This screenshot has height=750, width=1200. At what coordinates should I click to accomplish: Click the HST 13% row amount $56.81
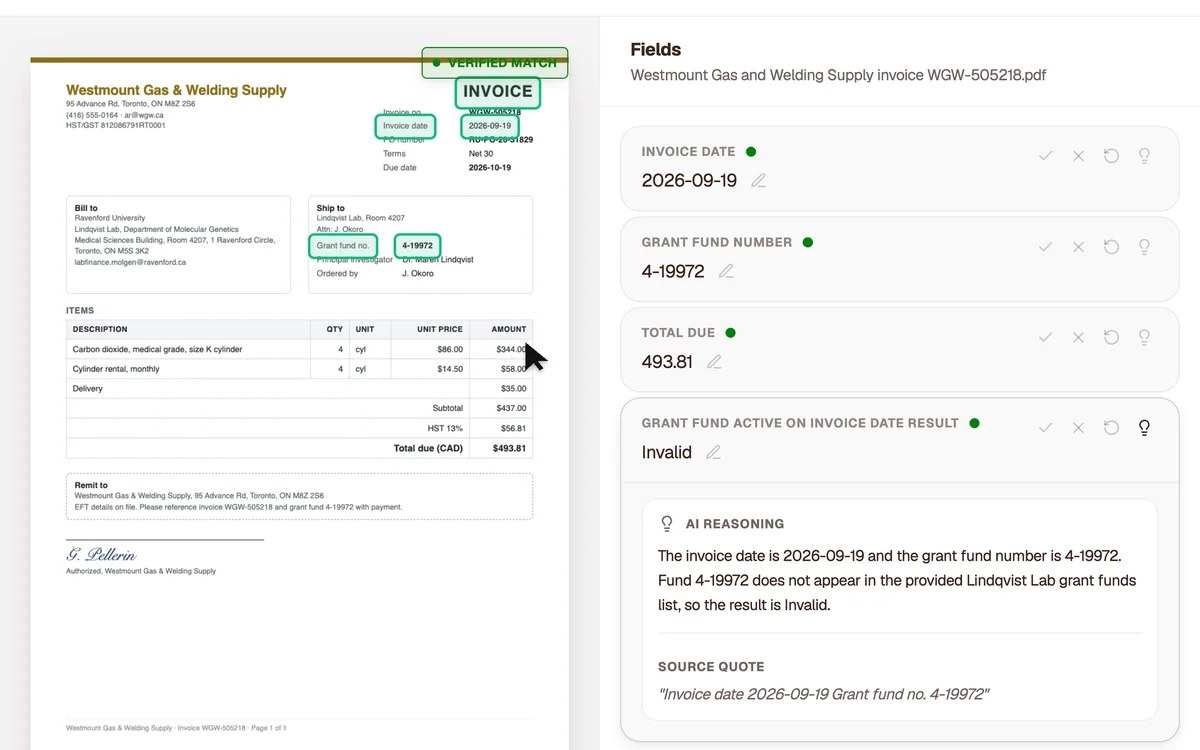511,428
